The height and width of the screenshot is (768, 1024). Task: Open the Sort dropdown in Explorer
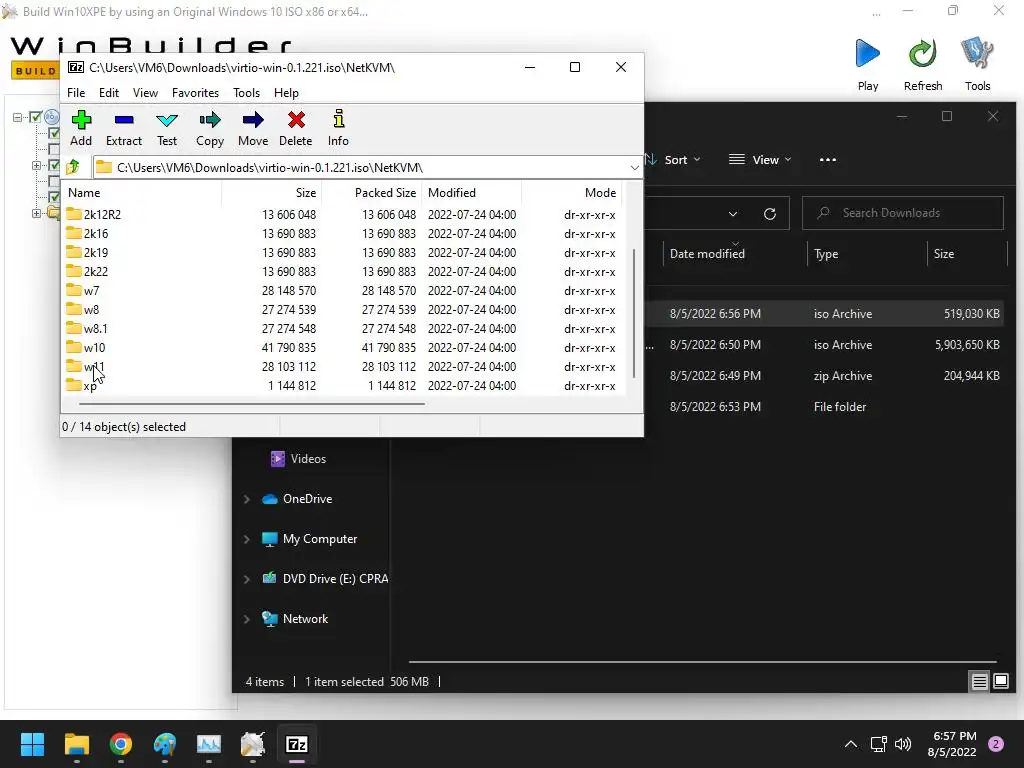tap(674, 159)
